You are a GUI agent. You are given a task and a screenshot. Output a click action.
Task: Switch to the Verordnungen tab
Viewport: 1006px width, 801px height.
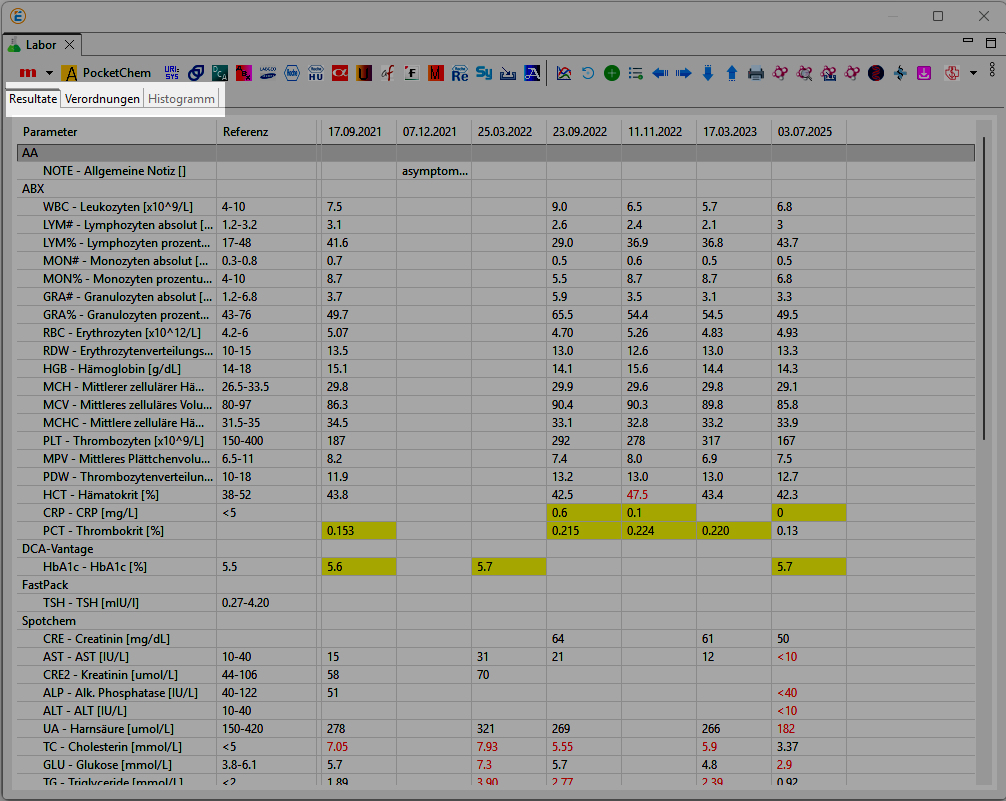102,99
